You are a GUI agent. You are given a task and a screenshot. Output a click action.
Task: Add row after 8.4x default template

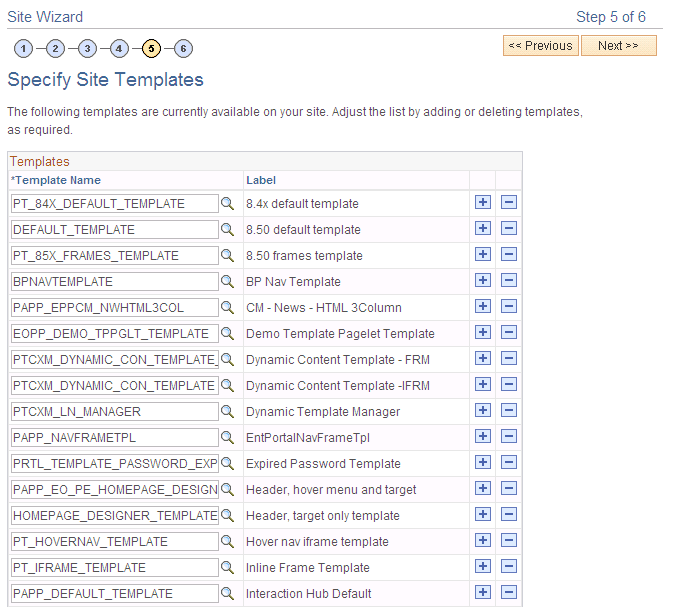pyautogui.click(x=483, y=202)
